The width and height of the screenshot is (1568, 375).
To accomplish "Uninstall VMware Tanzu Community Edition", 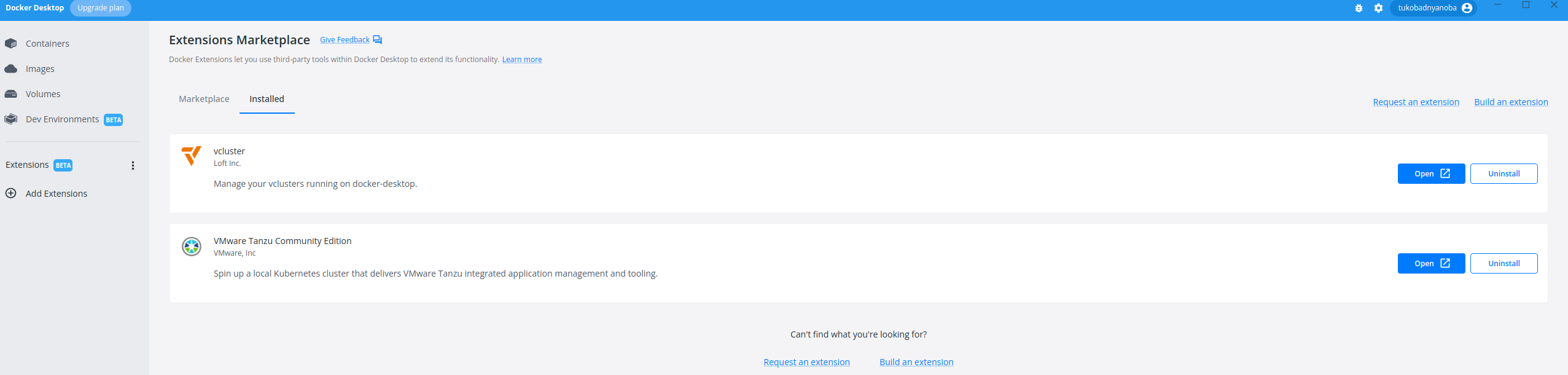I will coord(1504,264).
